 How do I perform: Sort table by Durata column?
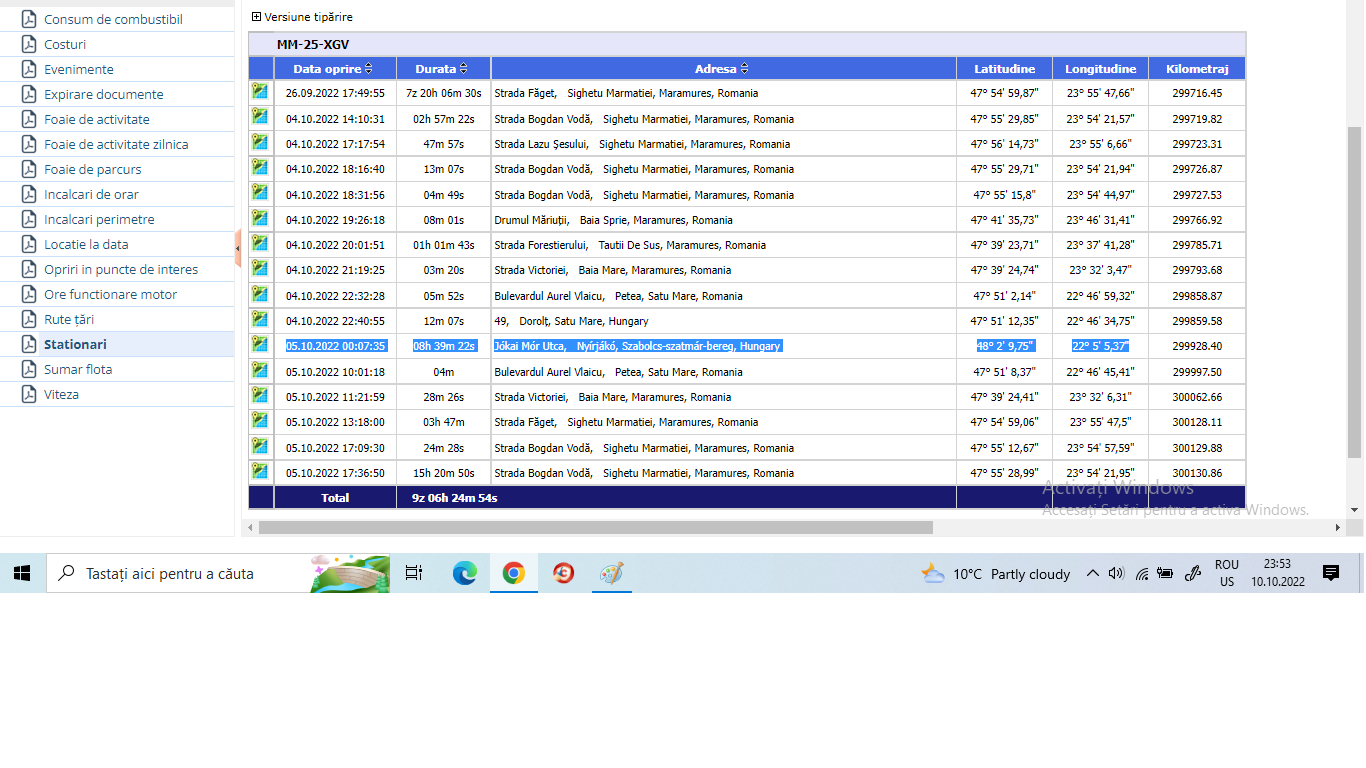463,69
